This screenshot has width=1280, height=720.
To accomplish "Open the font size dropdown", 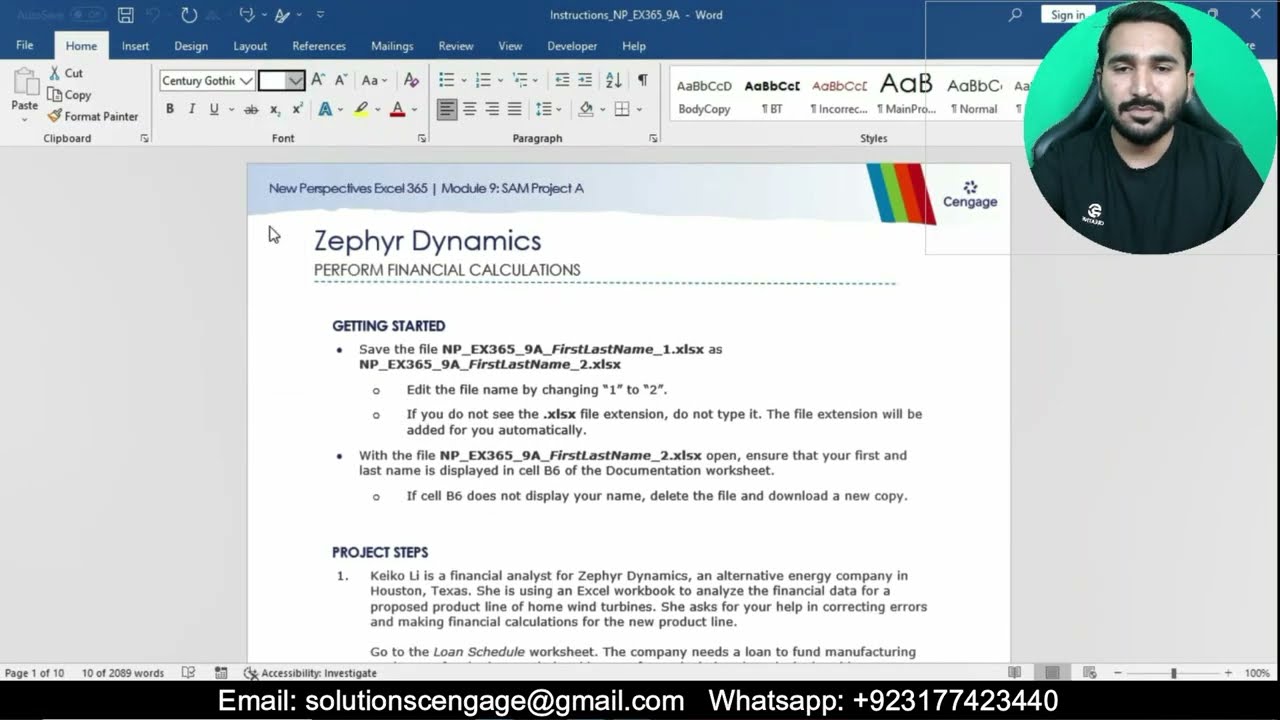I will (296, 81).
